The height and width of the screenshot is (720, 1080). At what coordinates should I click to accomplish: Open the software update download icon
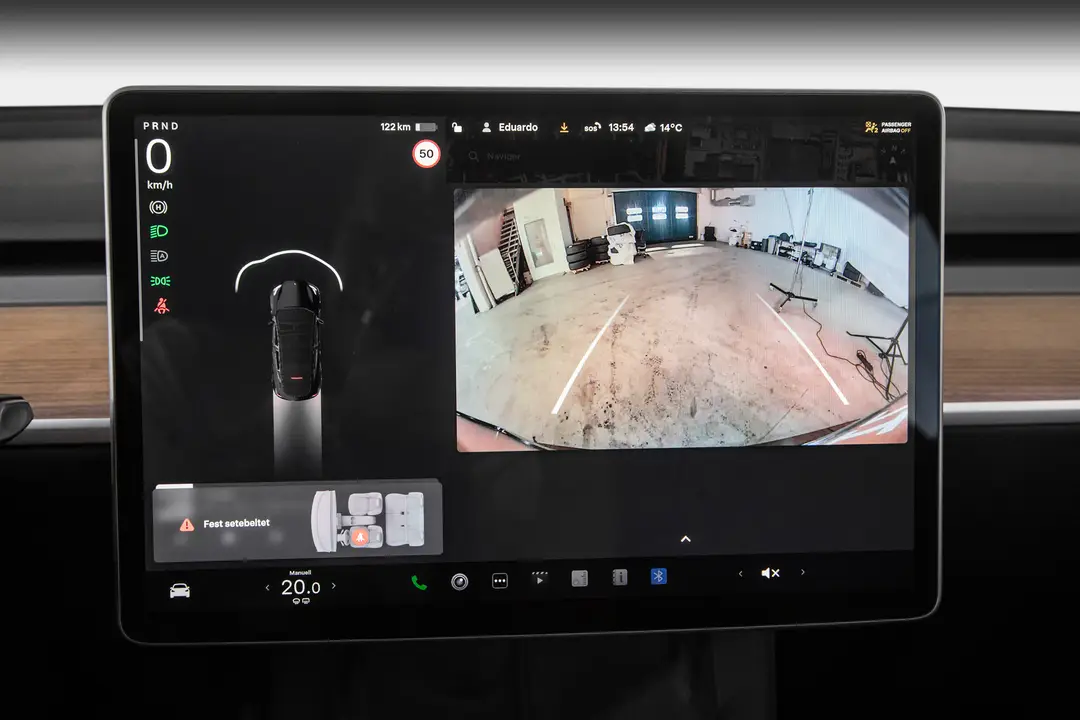pos(564,127)
